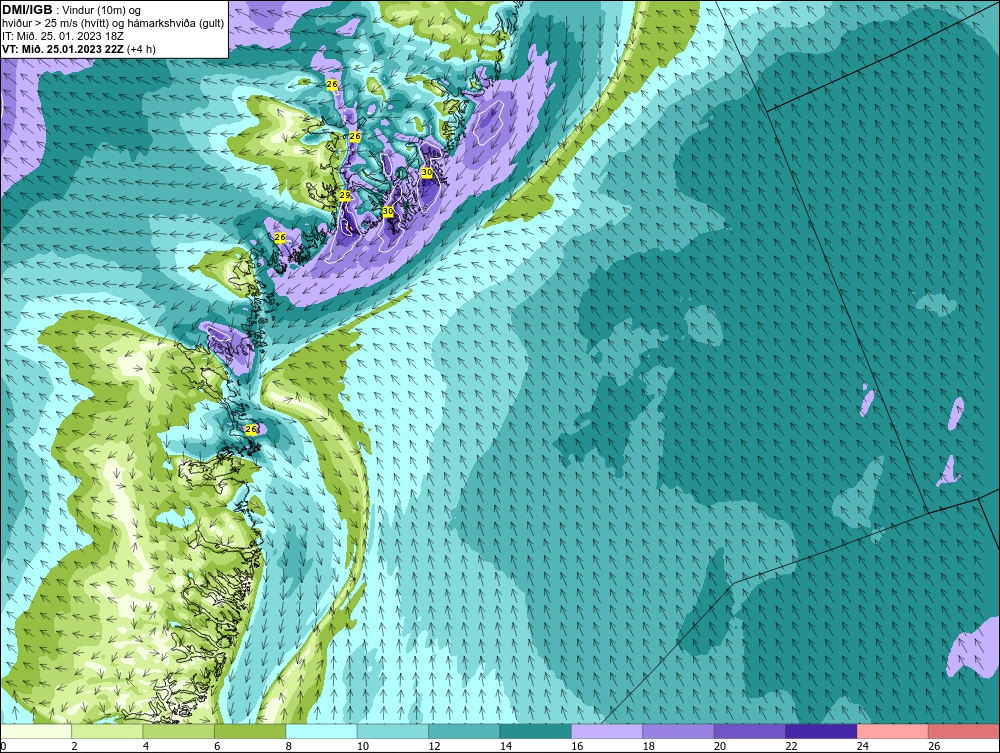1000x753 pixels.
Task: Click the yellow gust label reading 29
Action: pyautogui.click(x=344, y=196)
